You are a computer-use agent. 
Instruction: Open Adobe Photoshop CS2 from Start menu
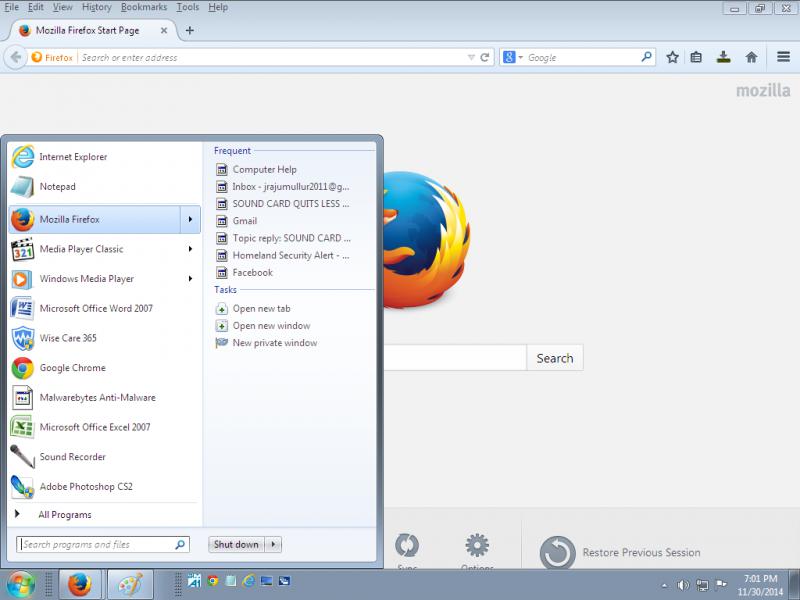[x=85, y=487]
